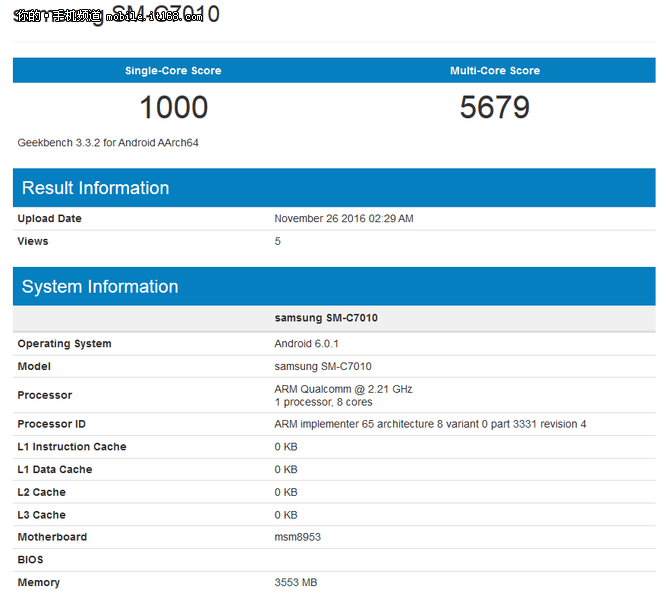Select the multi-core score value 5679

pyautogui.click(x=495, y=107)
